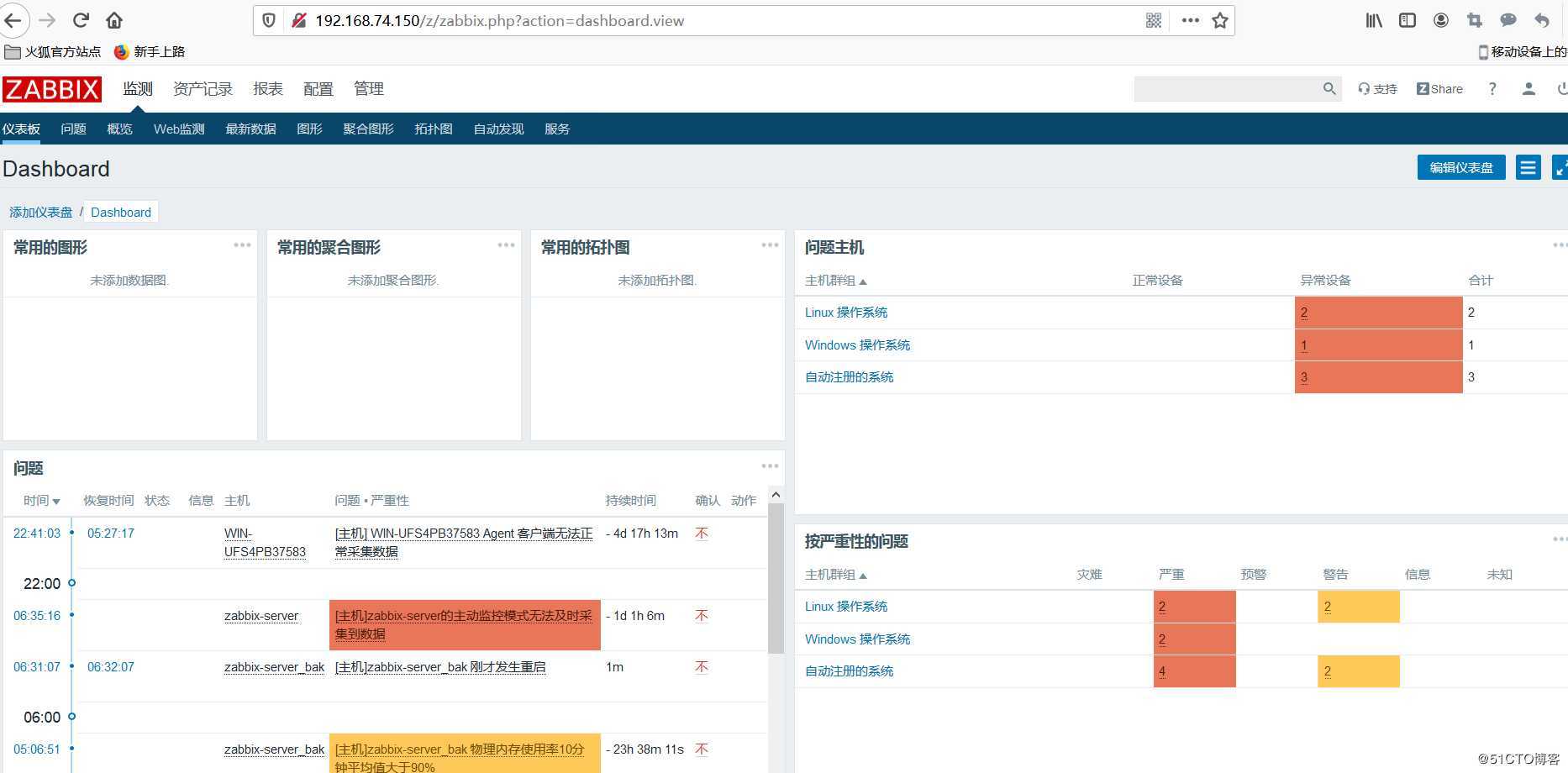The image size is (1568, 773).
Task: Switch to the Web监测 submenu tab
Action: pyautogui.click(x=179, y=129)
